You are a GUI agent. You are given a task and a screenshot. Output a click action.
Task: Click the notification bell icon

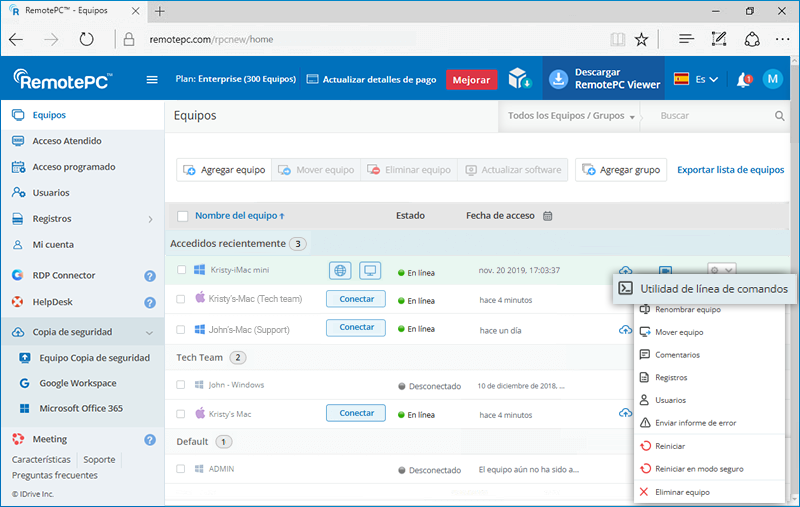tap(743, 80)
